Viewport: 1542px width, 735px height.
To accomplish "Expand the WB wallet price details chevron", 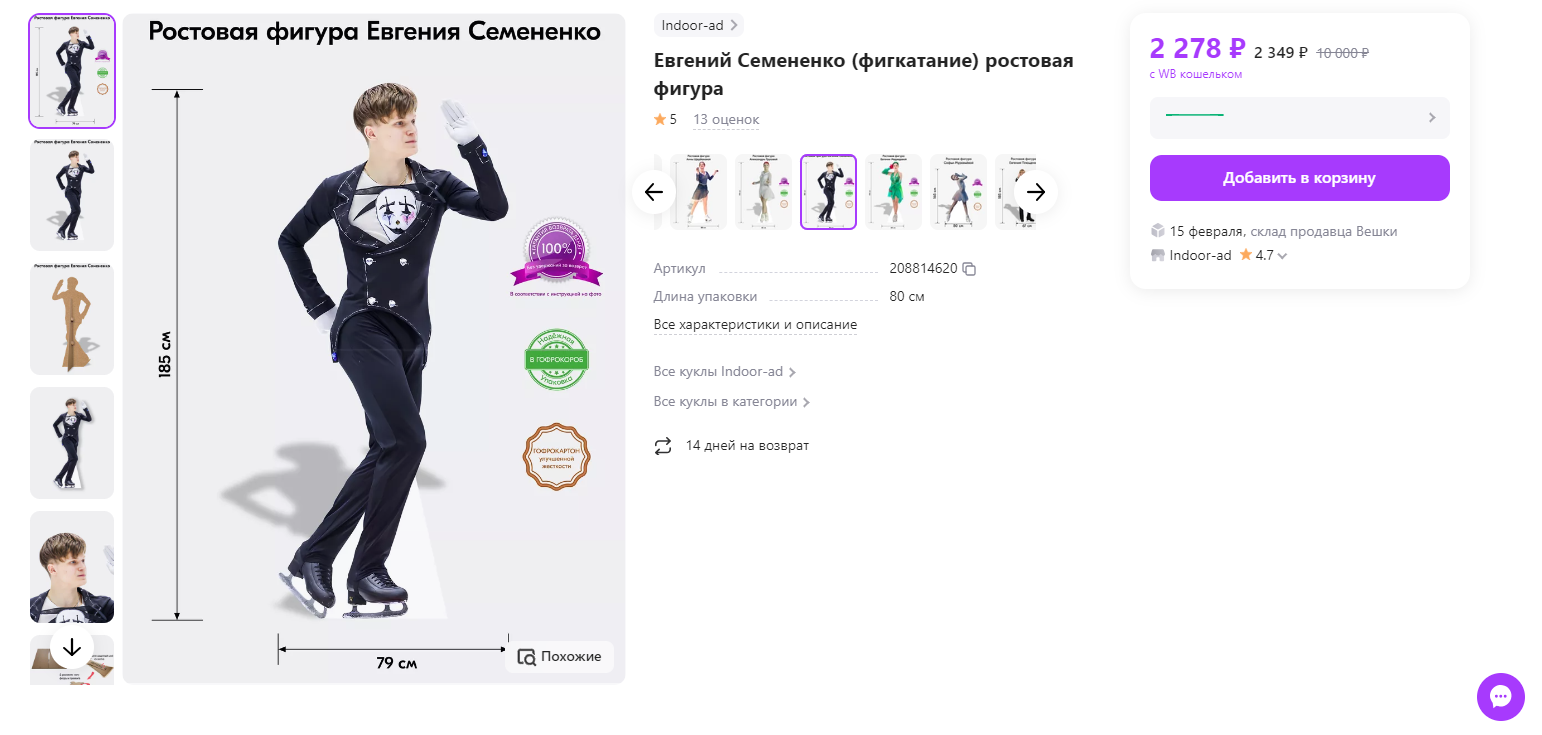I will 1432,118.
